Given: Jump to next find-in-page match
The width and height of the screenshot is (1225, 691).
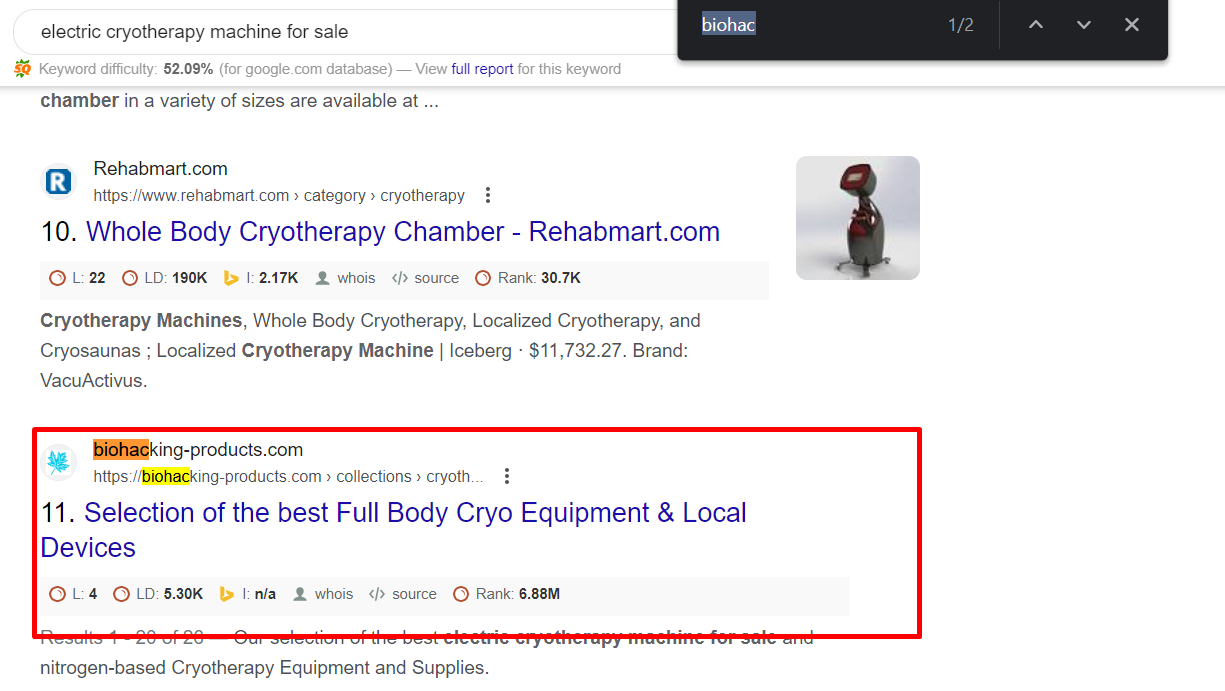Looking at the screenshot, I should [1084, 25].
